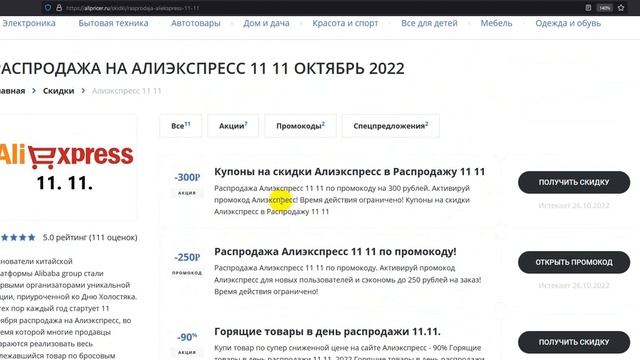Click Алиэкспресс 11 11 breadcrumb
This screenshot has height=360, width=640.
pos(127,91)
